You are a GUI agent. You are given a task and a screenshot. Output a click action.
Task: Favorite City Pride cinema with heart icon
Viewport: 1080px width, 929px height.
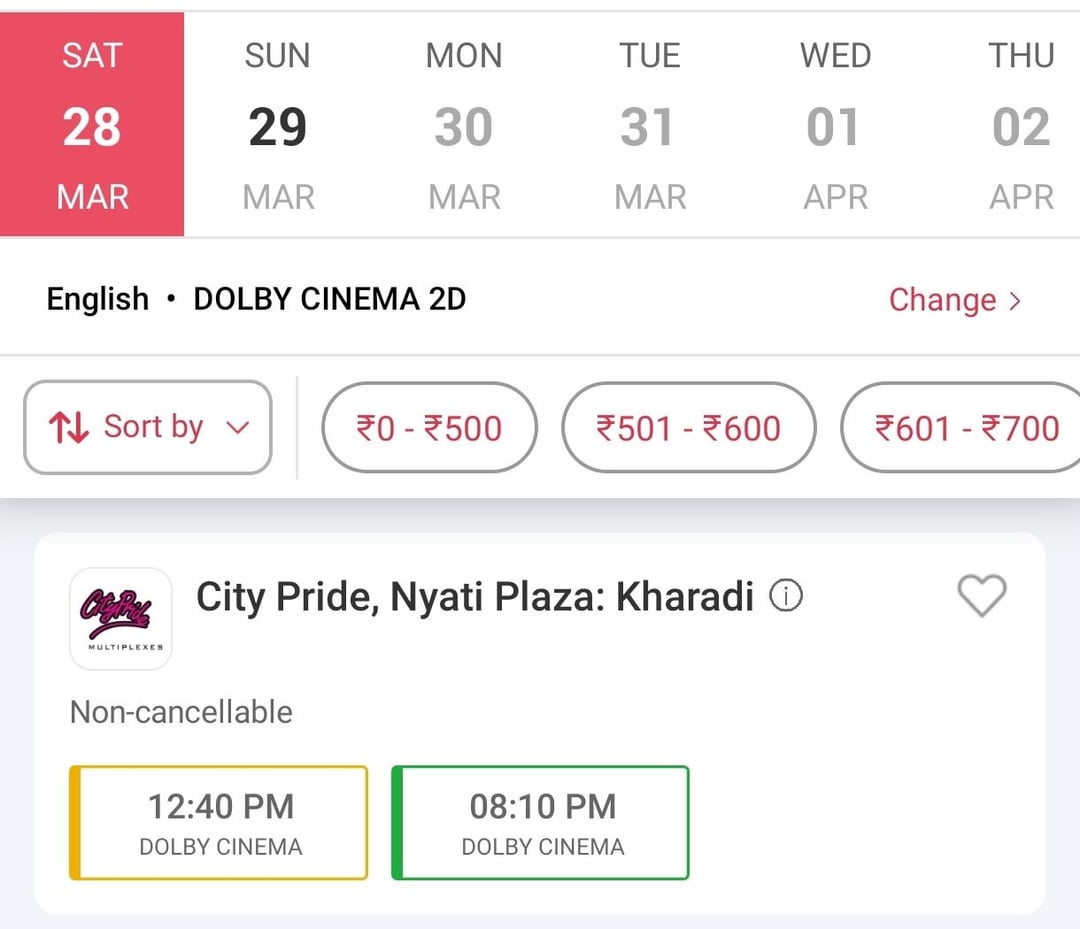[x=981, y=597]
